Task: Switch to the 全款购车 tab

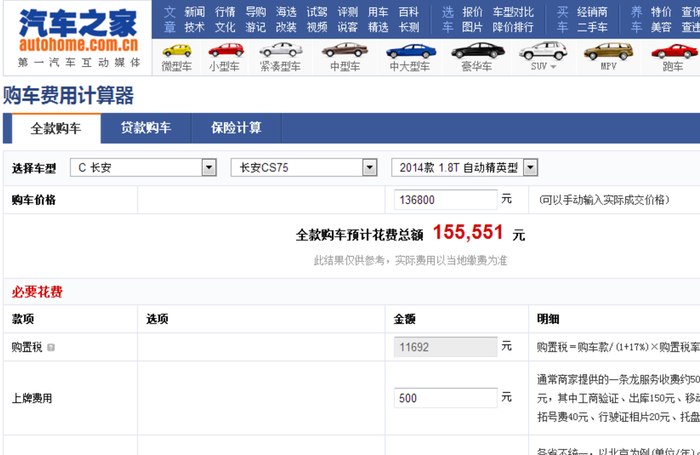Action: [56, 129]
